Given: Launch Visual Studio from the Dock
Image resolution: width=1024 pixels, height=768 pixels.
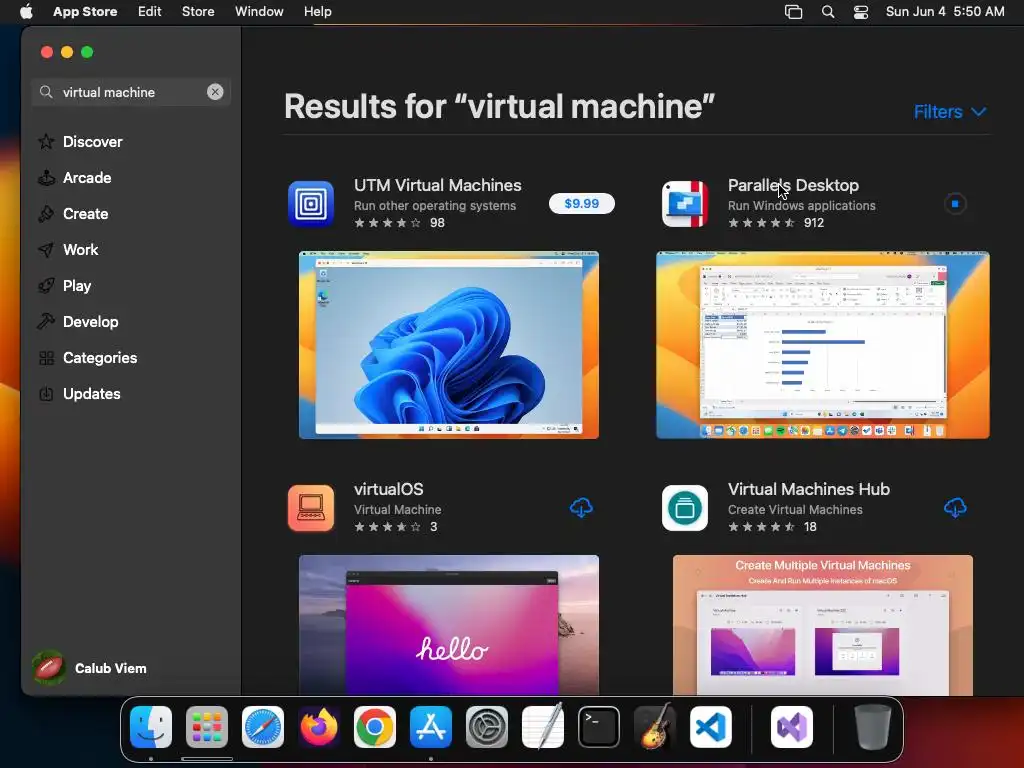Looking at the screenshot, I should (x=792, y=727).
